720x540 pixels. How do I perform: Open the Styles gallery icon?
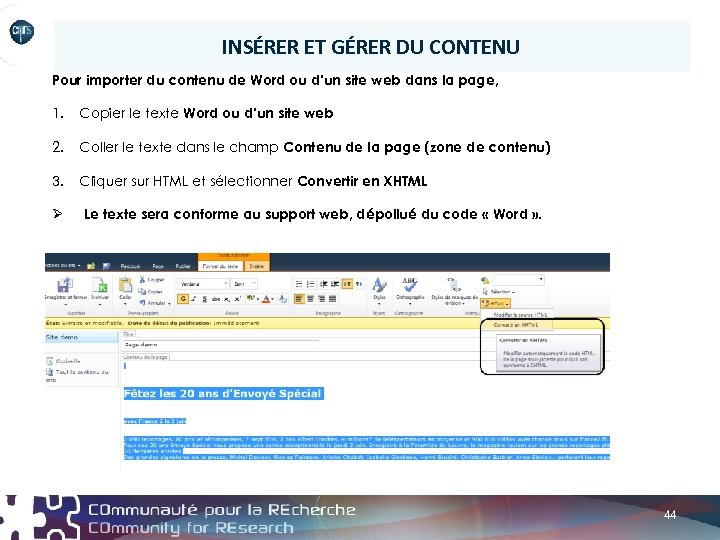pyautogui.click(x=379, y=285)
